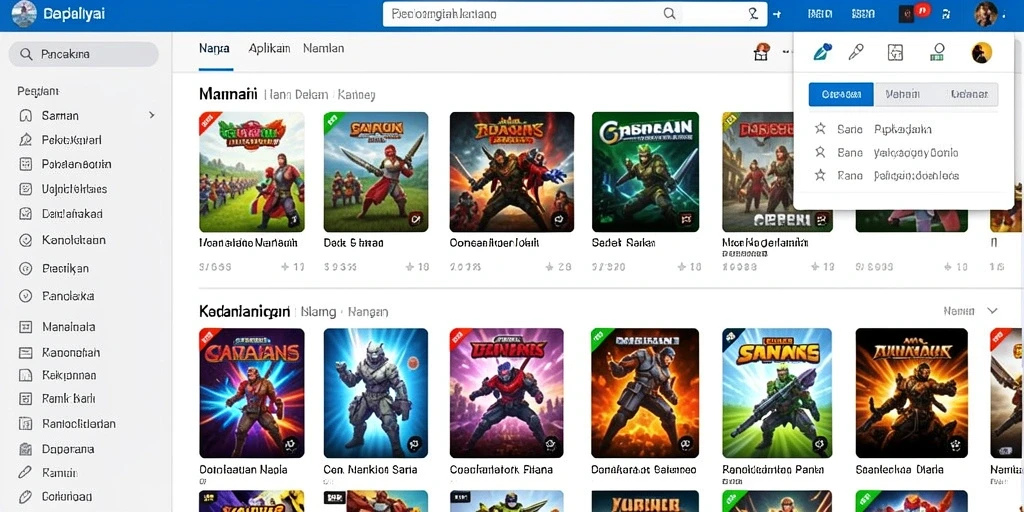
Task: Open Pohatanoonin from the sidebar
Action: pyautogui.click(x=76, y=164)
